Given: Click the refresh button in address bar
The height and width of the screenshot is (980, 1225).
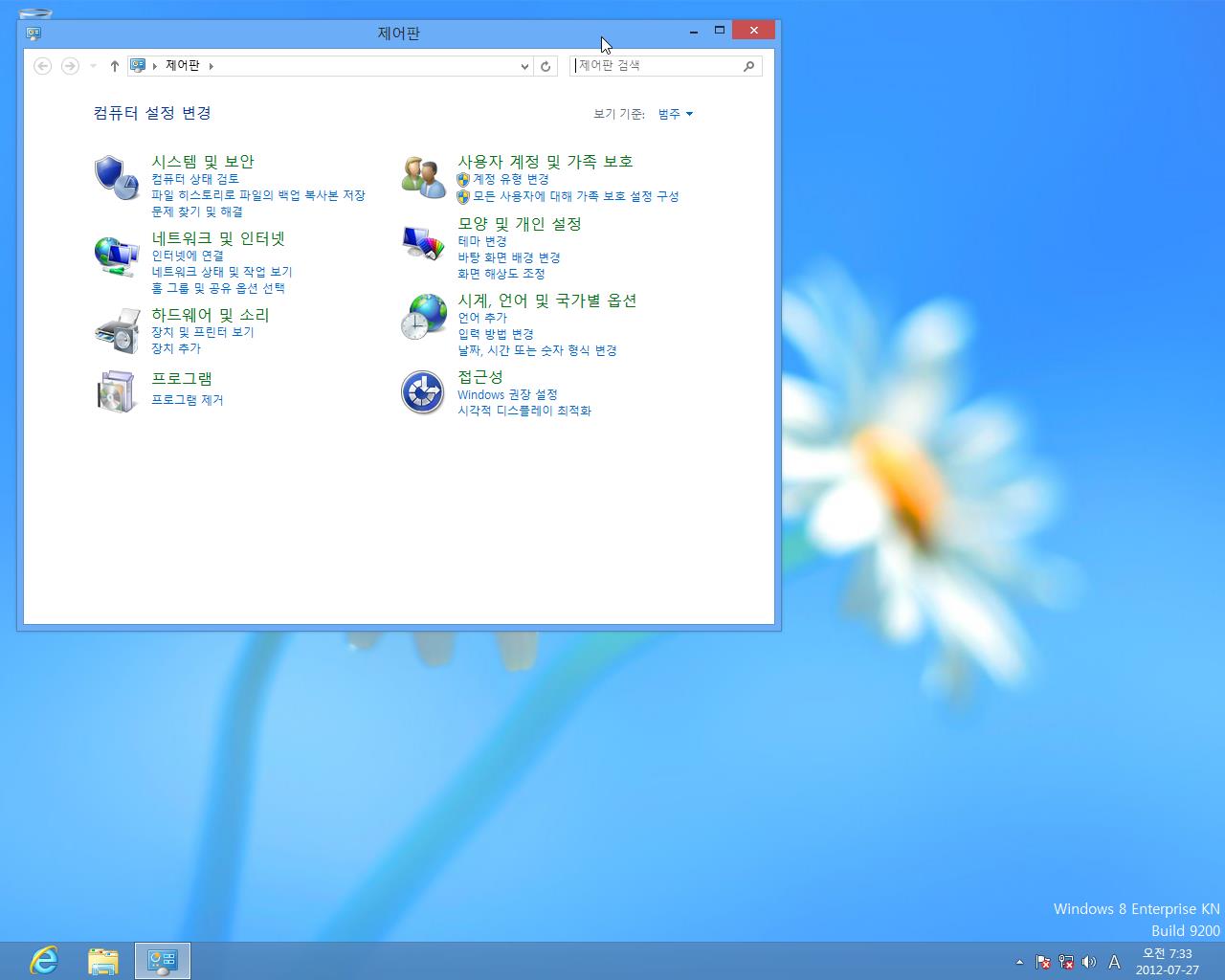Looking at the screenshot, I should [546, 66].
